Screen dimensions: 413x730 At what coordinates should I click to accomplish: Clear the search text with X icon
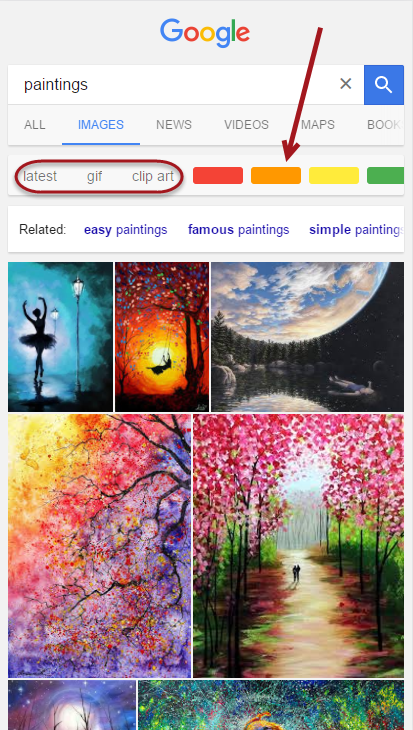pos(345,84)
